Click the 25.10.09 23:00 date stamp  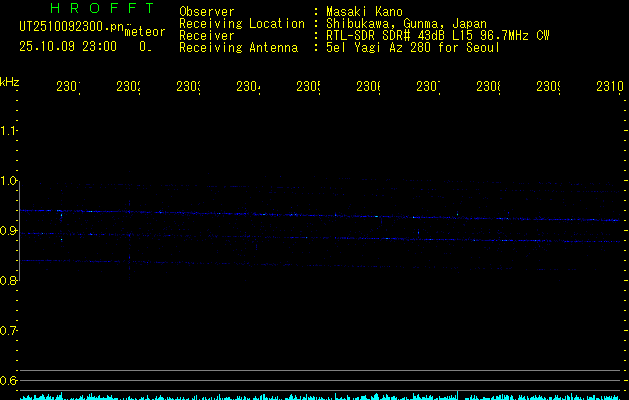68,46
